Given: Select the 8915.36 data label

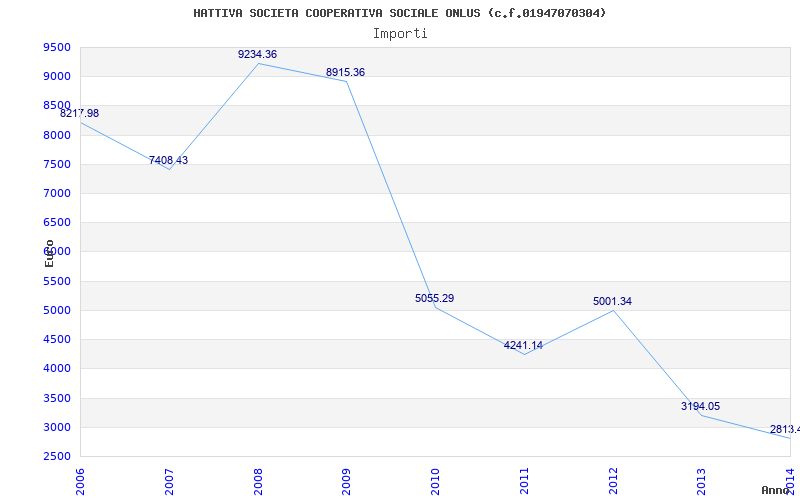Looking at the screenshot, I should [345, 72].
